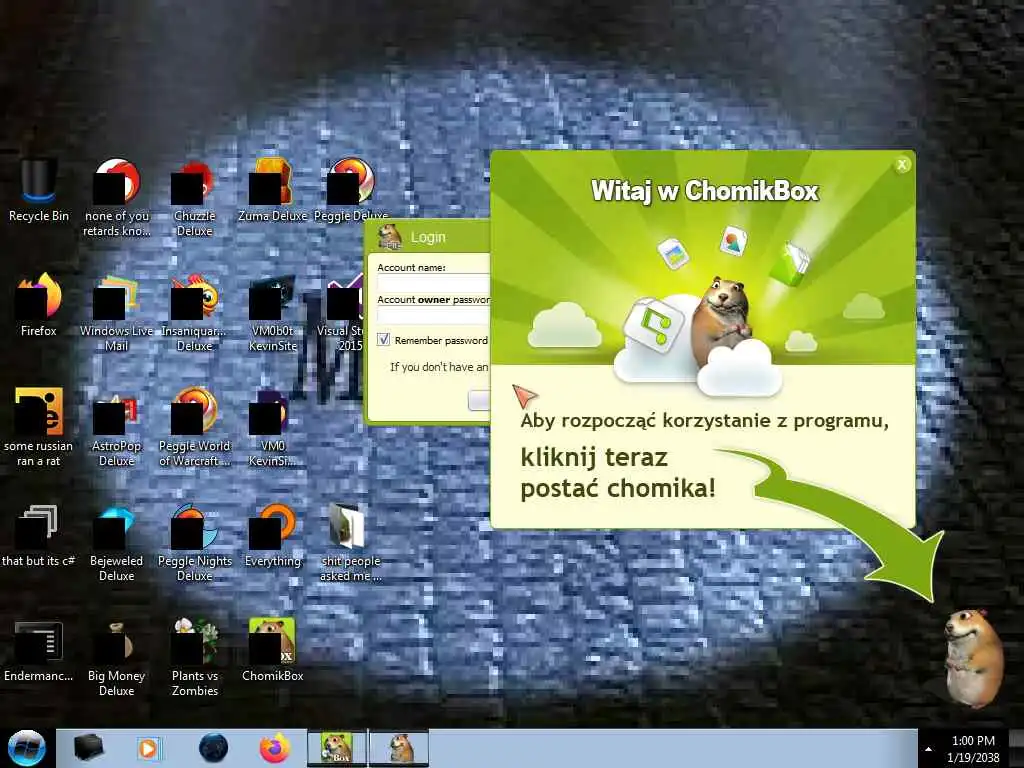Switch to the hamster Login taskbar button

coord(399,748)
